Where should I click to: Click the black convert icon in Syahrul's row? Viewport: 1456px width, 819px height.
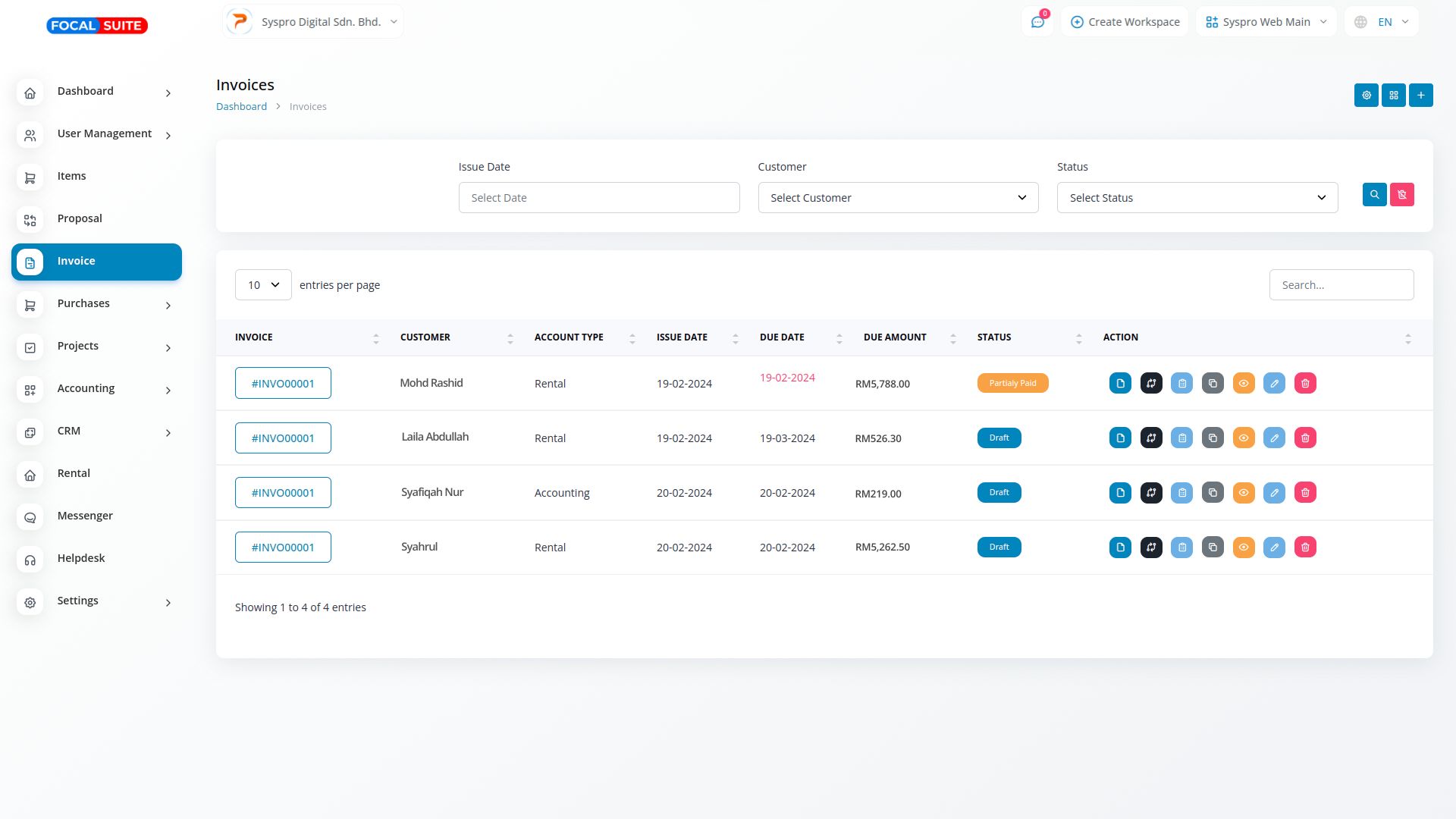pos(1151,548)
